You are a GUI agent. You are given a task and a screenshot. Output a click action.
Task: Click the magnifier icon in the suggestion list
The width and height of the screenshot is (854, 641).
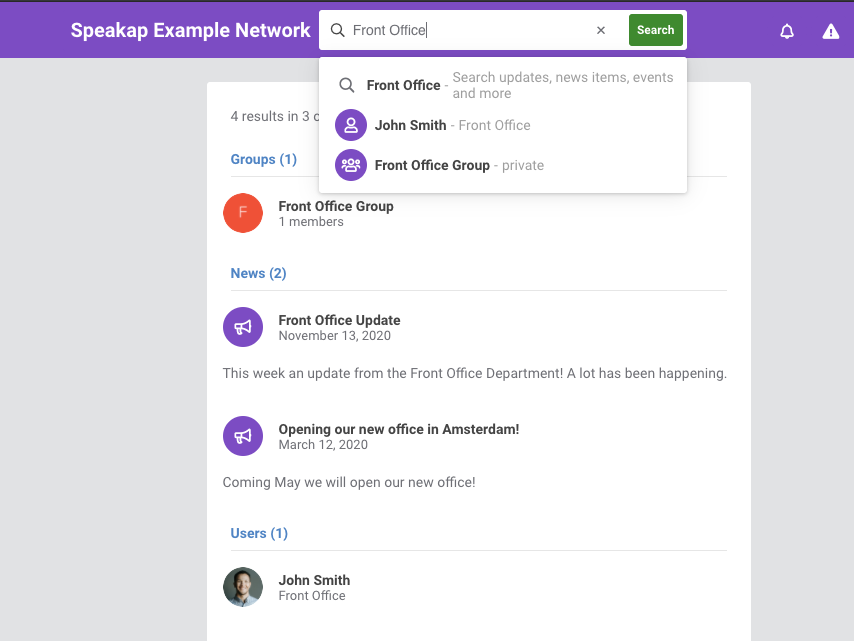(x=347, y=85)
